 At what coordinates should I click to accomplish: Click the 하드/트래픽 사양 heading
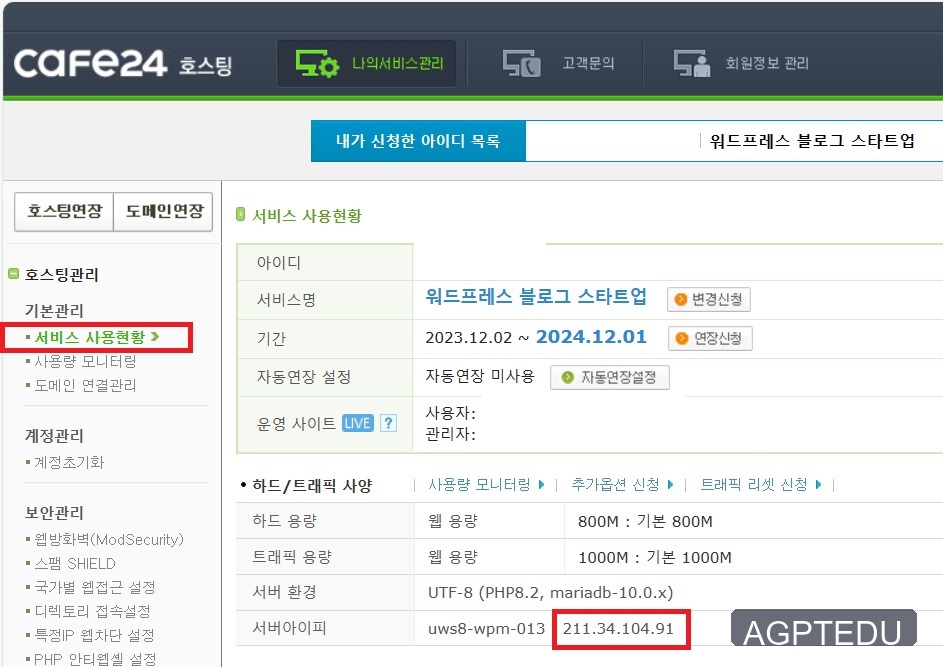pos(312,485)
